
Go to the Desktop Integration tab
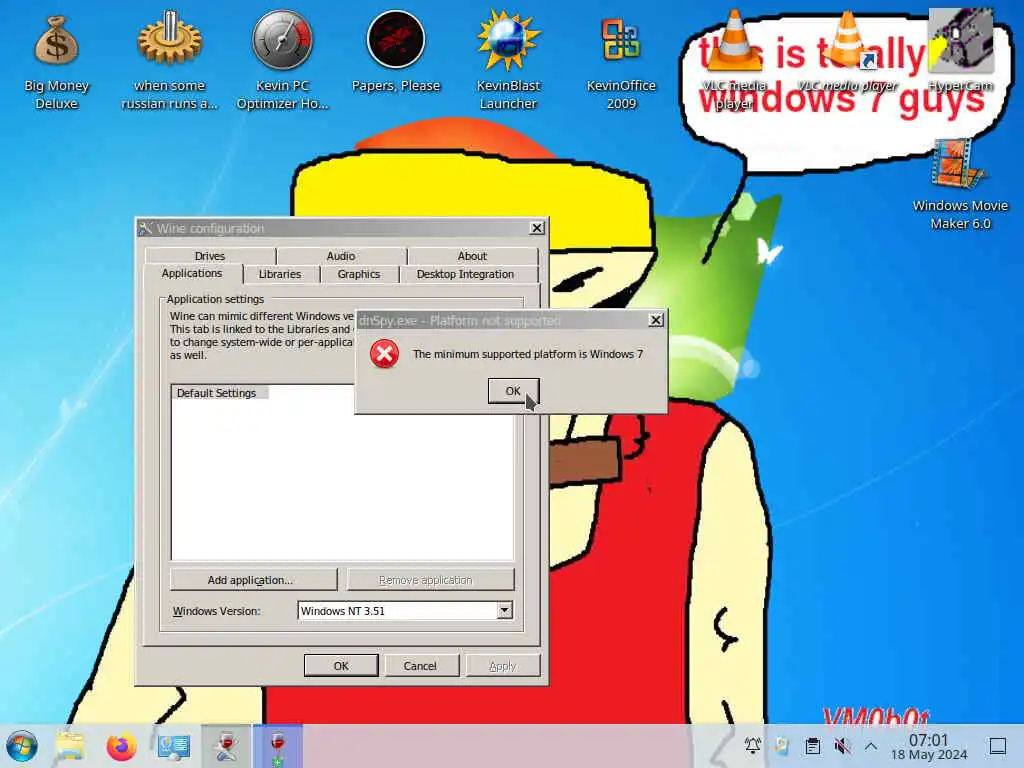[466, 274]
